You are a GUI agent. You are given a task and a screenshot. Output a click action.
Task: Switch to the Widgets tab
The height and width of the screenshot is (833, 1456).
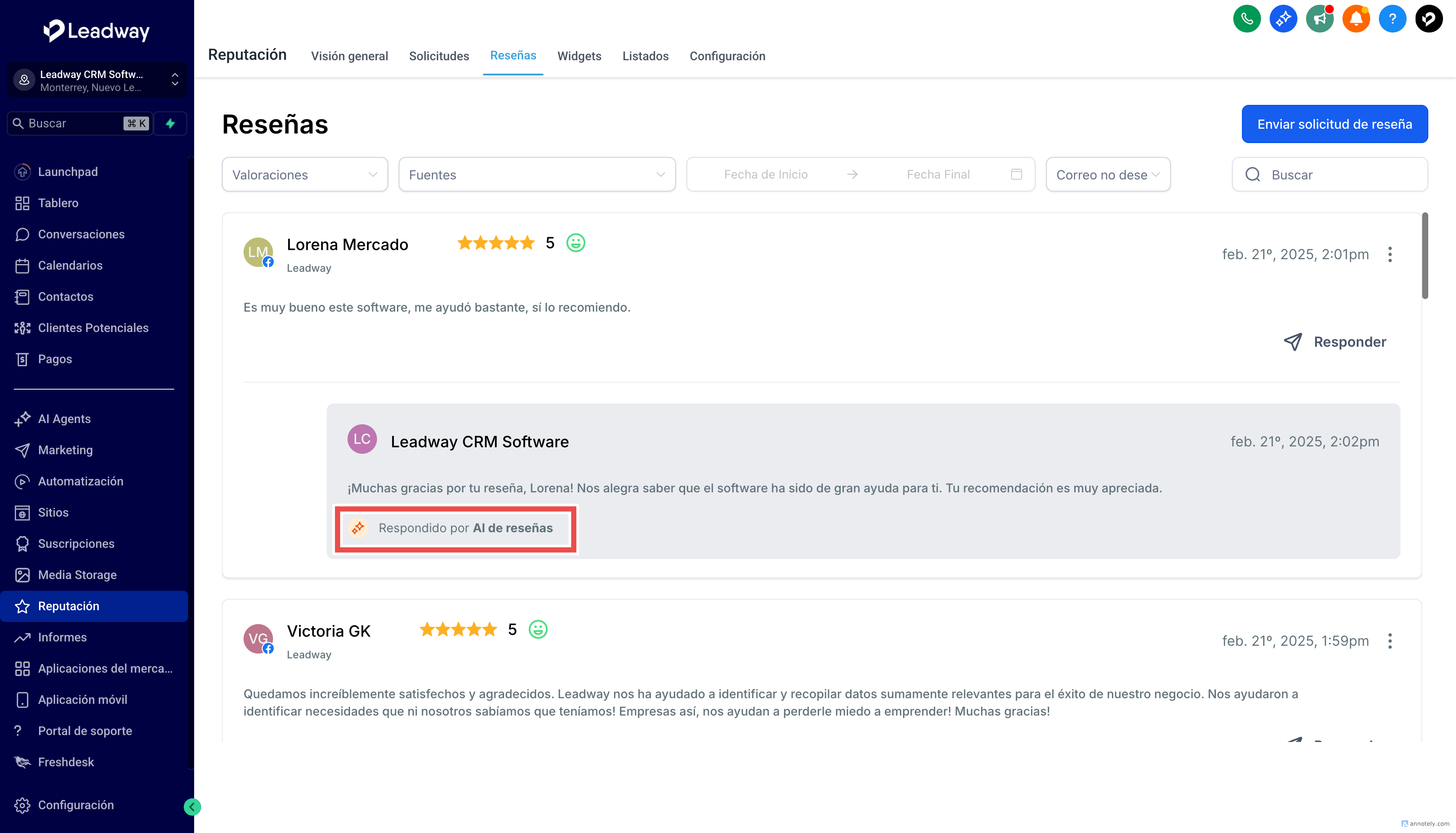tap(579, 56)
